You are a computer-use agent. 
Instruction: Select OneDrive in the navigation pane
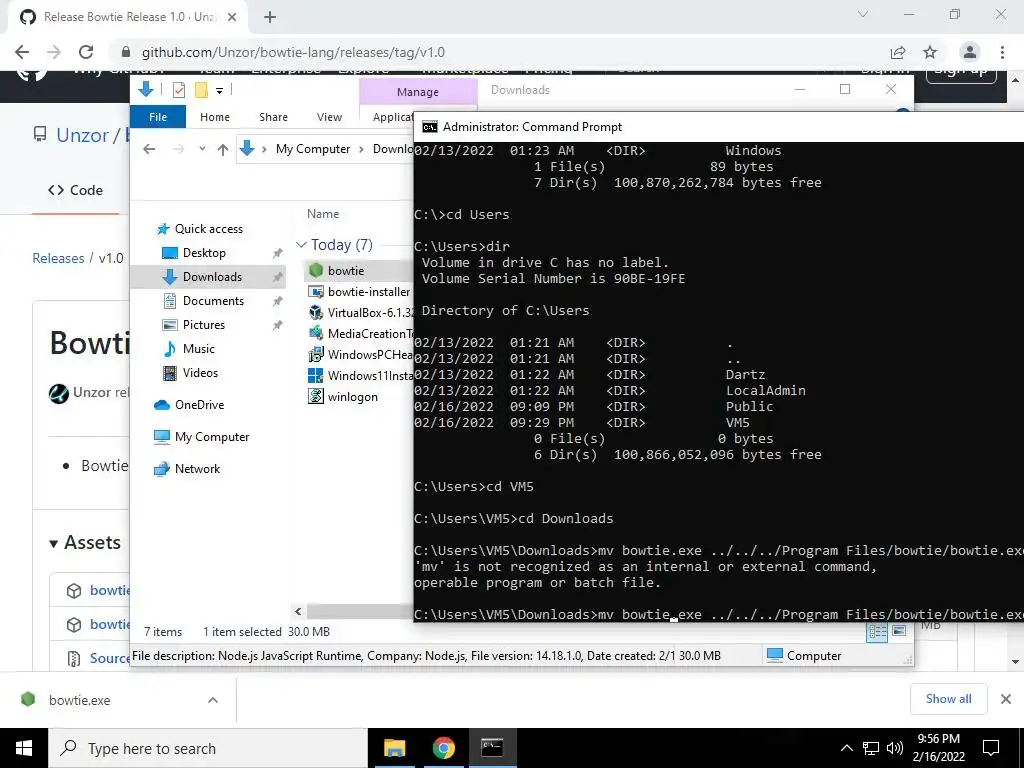199,405
